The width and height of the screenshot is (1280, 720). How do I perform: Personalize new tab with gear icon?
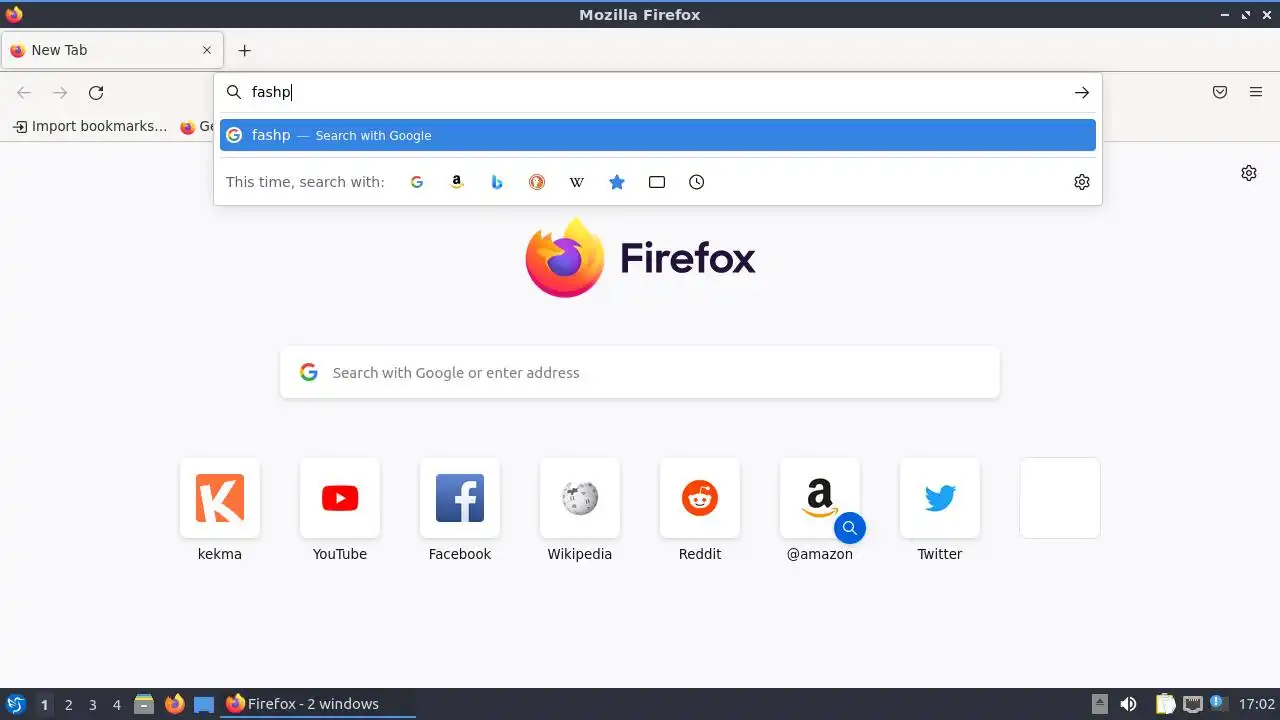[1249, 173]
